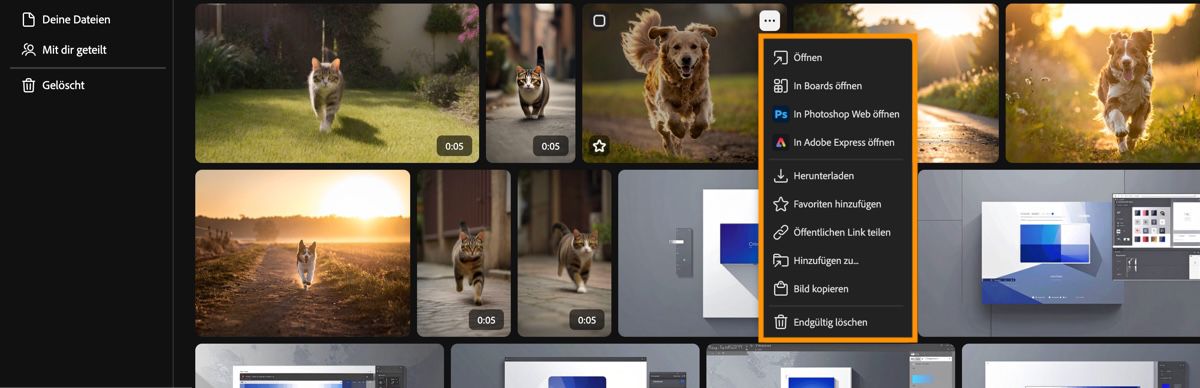The width and height of the screenshot is (1200, 388).
Task: Open the brown-and-white dog at sunset image
Action: (x=1102, y=83)
